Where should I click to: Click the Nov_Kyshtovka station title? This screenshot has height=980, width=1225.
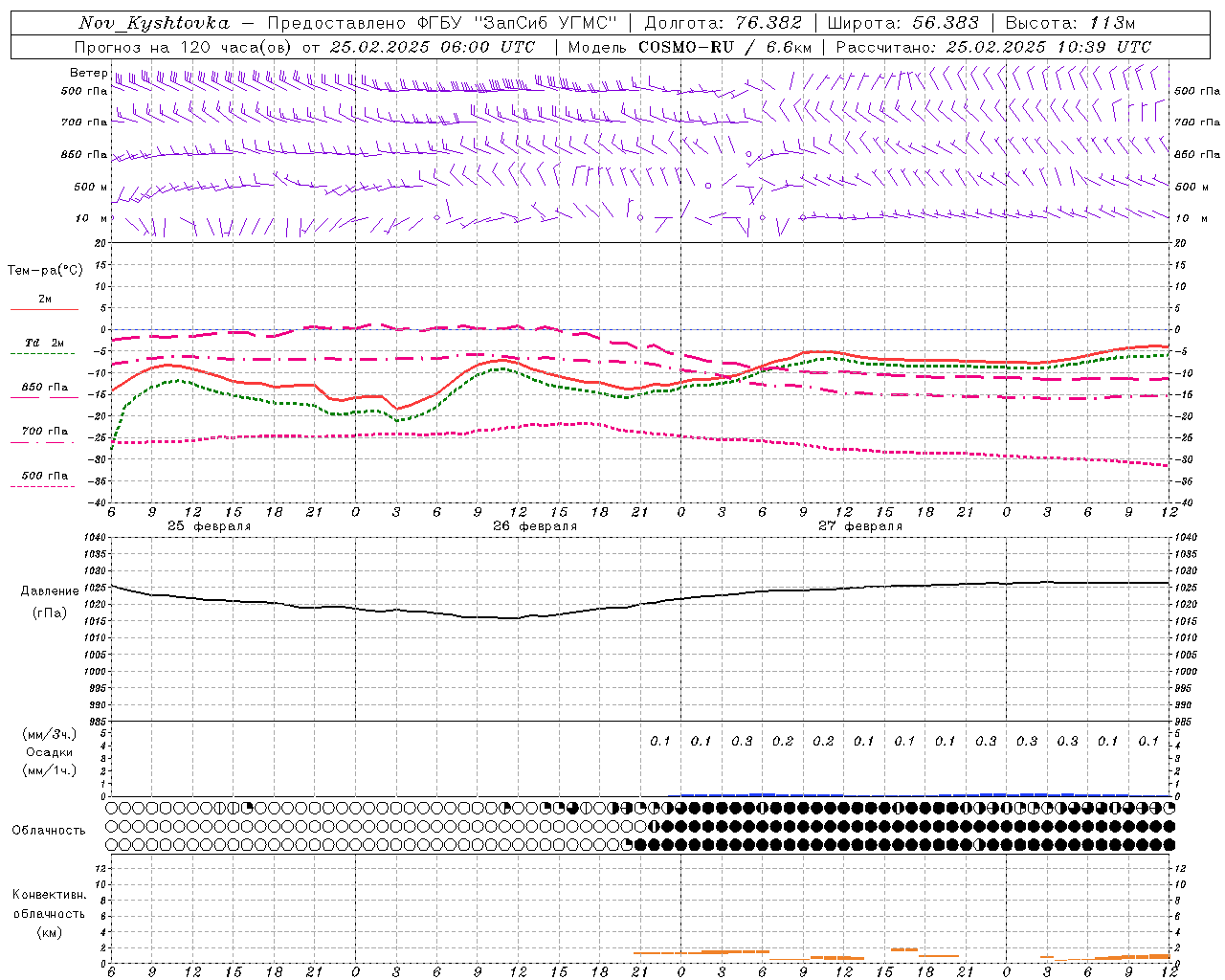154,23
